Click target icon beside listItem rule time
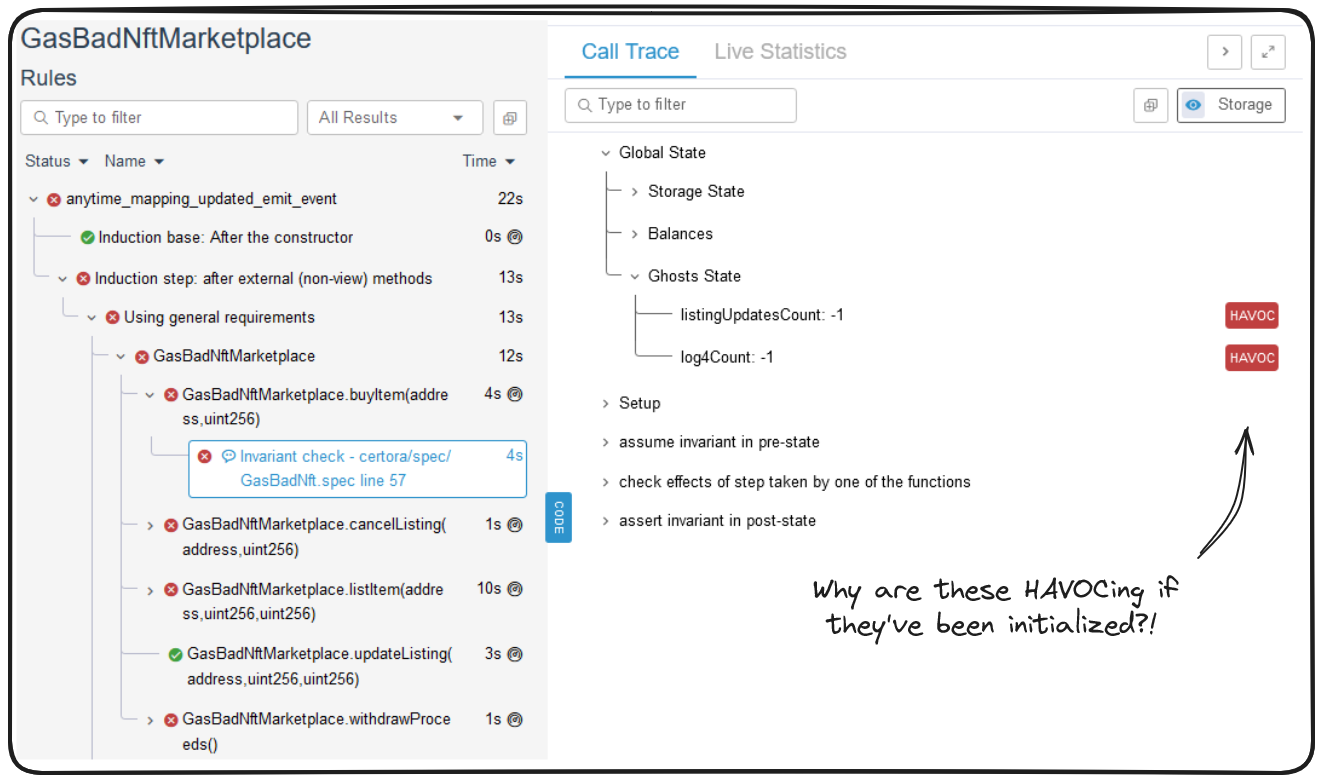This screenshot has width=1323, height=783. [x=515, y=589]
